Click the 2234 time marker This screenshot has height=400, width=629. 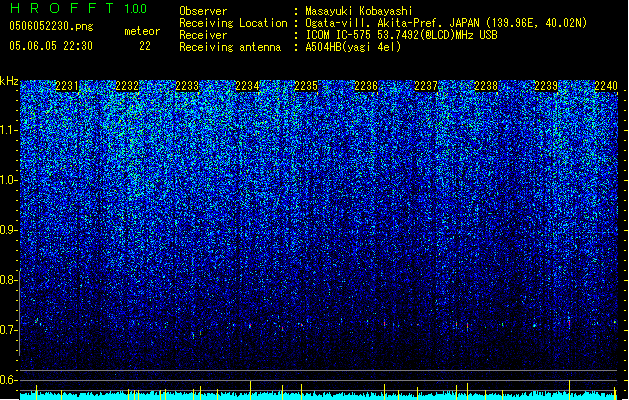click(x=247, y=86)
